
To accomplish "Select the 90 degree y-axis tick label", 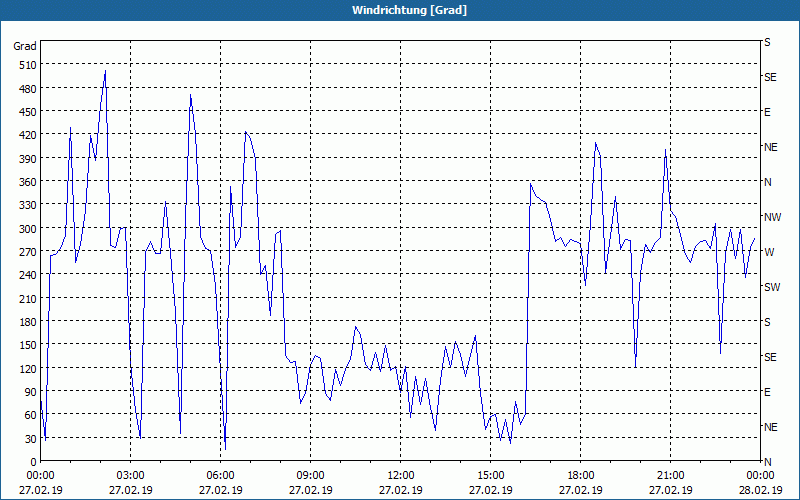I will click(29, 392).
